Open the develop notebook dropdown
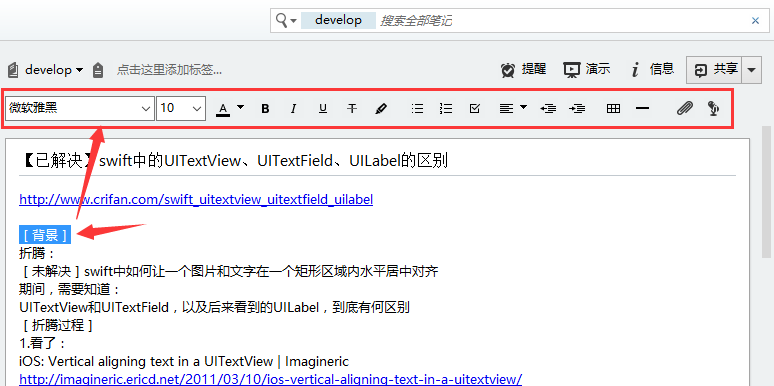 54,70
